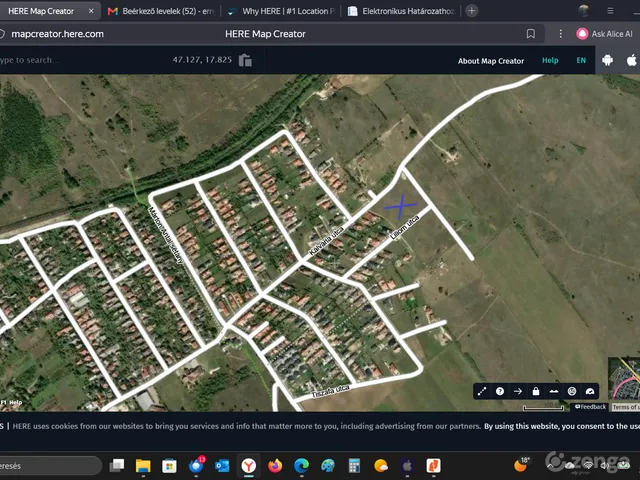
Task: Open the Apple app download icon
Action: (x=631, y=60)
